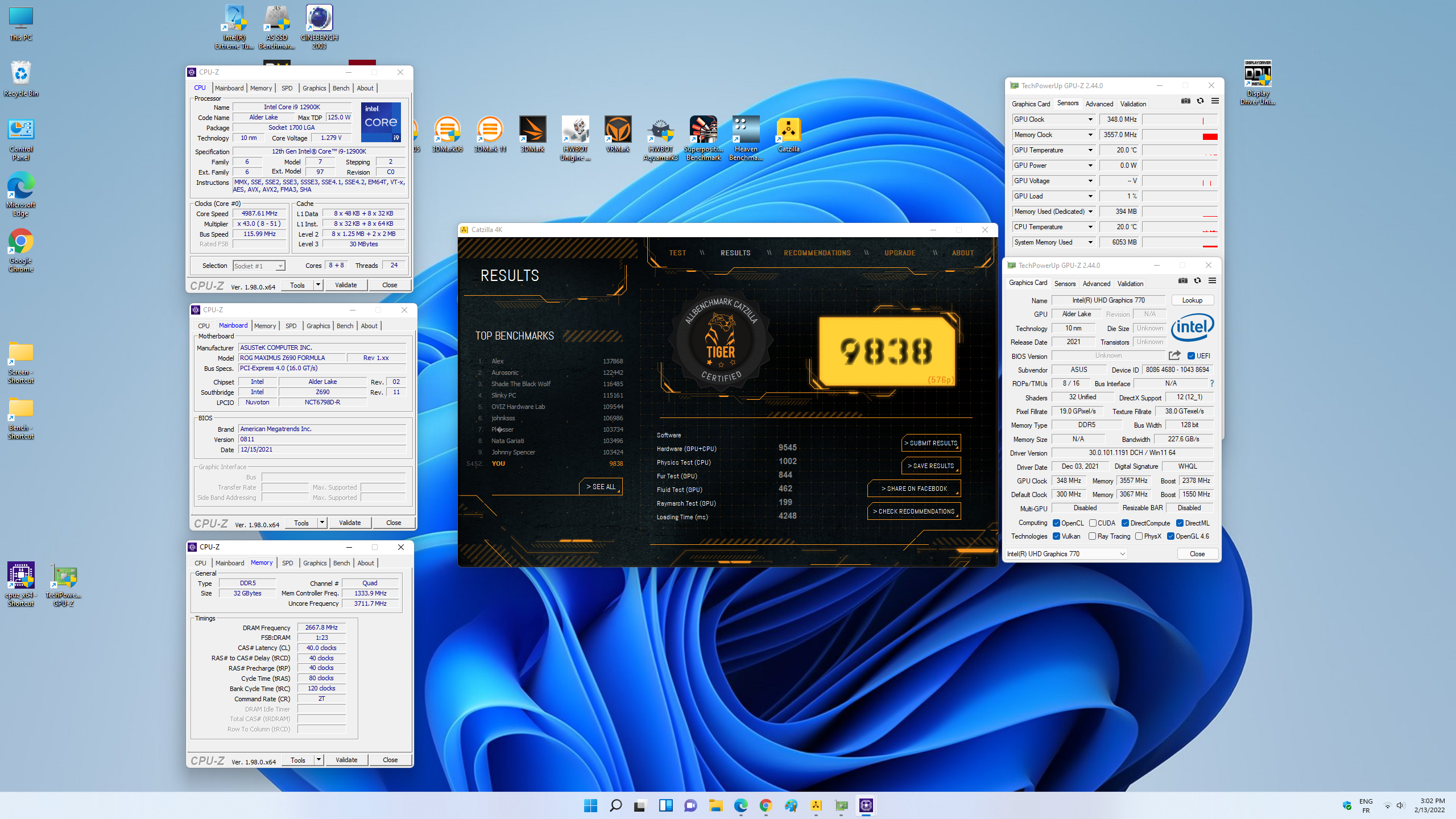Open the SPD tab in Mainboard CPU-Z window
Image resolution: width=1456 pixels, height=819 pixels.
coord(291,326)
